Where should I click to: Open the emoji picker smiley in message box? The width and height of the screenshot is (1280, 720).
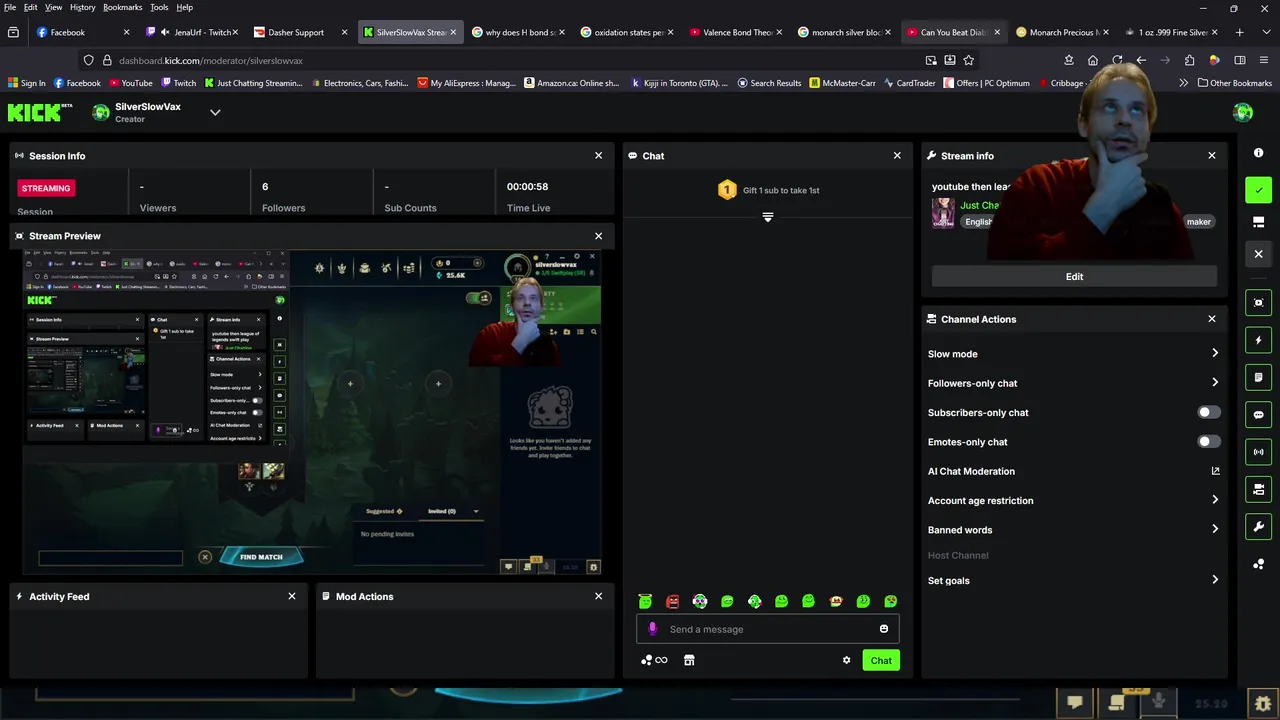[x=884, y=629]
